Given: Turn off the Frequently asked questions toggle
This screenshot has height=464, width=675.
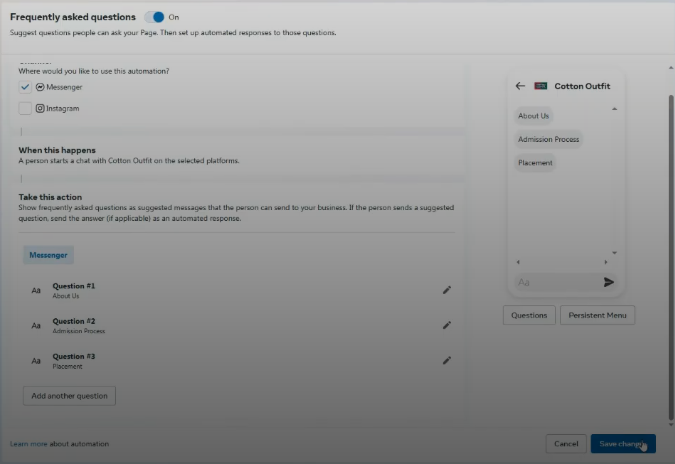Looking at the screenshot, I should coord(155,17).
